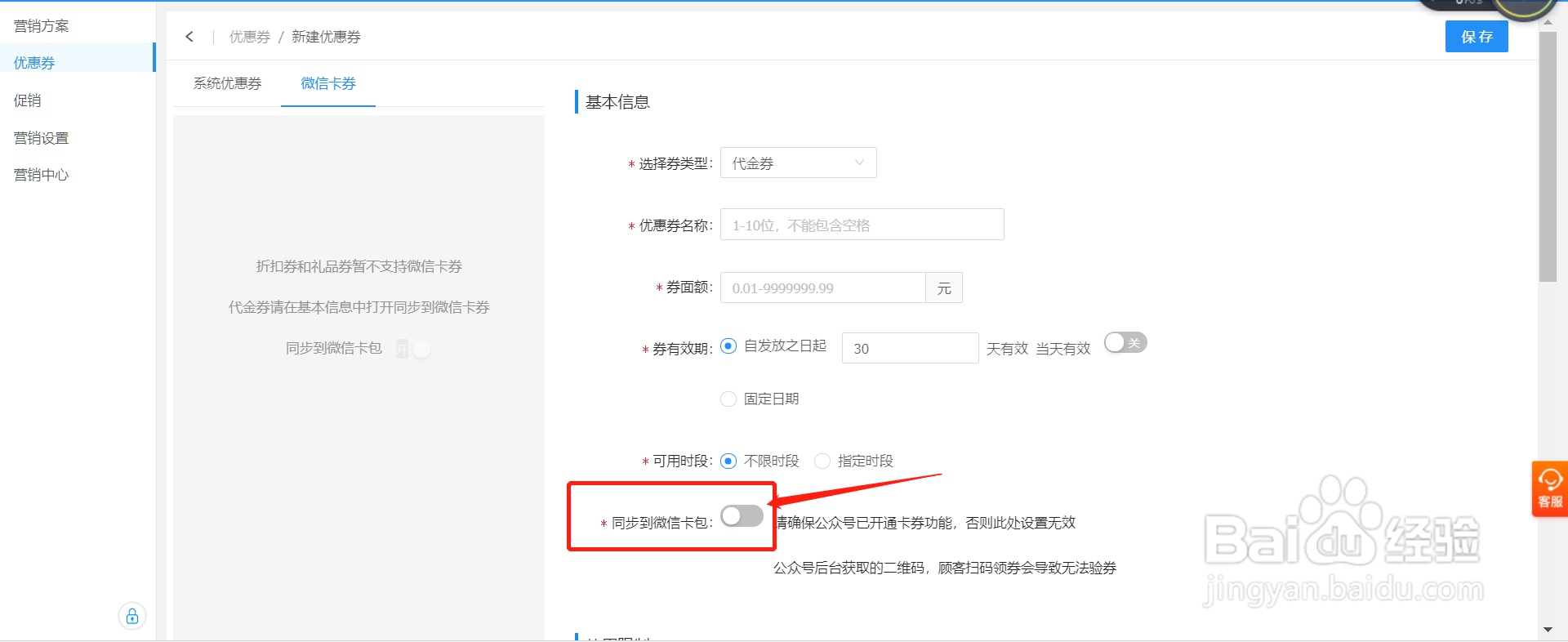Open the 选择券类型 dropdown showing 代金券

point(799,163)
